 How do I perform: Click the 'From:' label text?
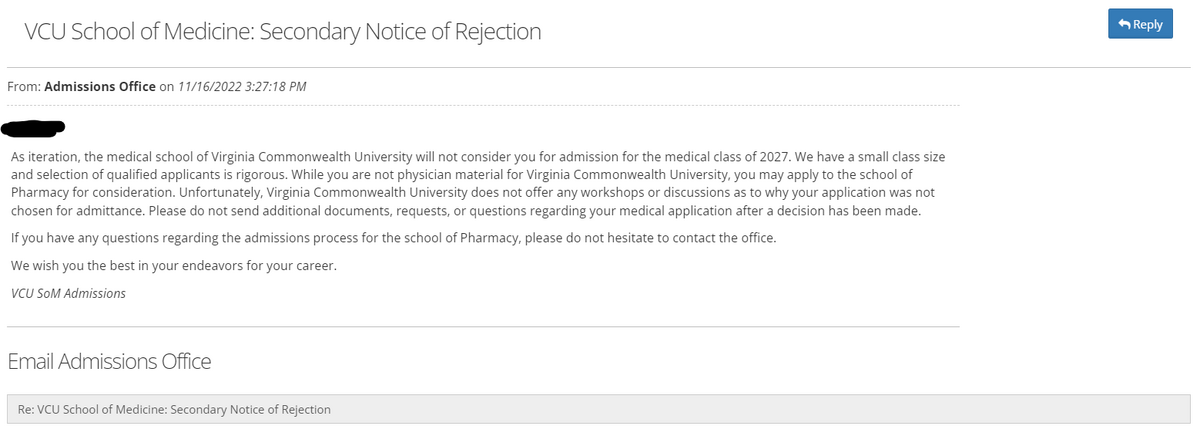pos(24,86)
